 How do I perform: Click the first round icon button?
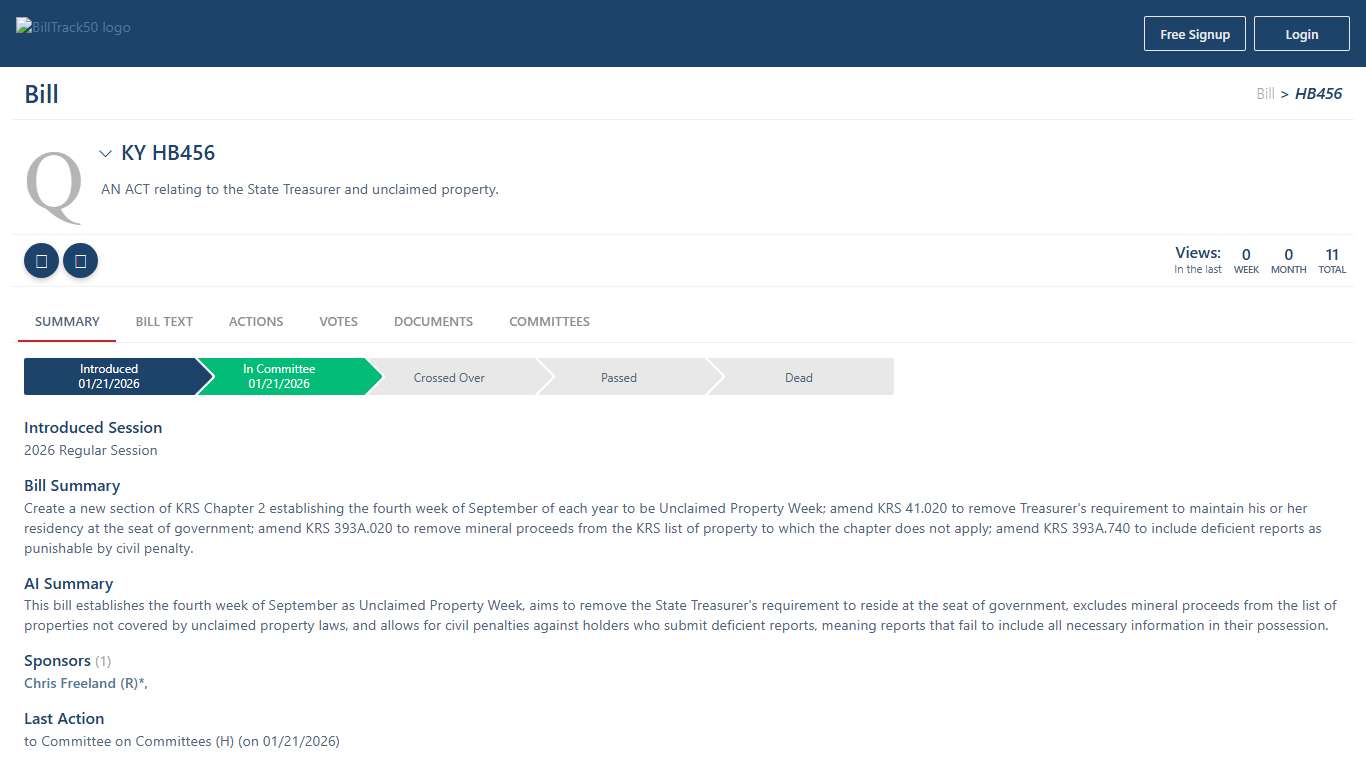tap(41, 261)
